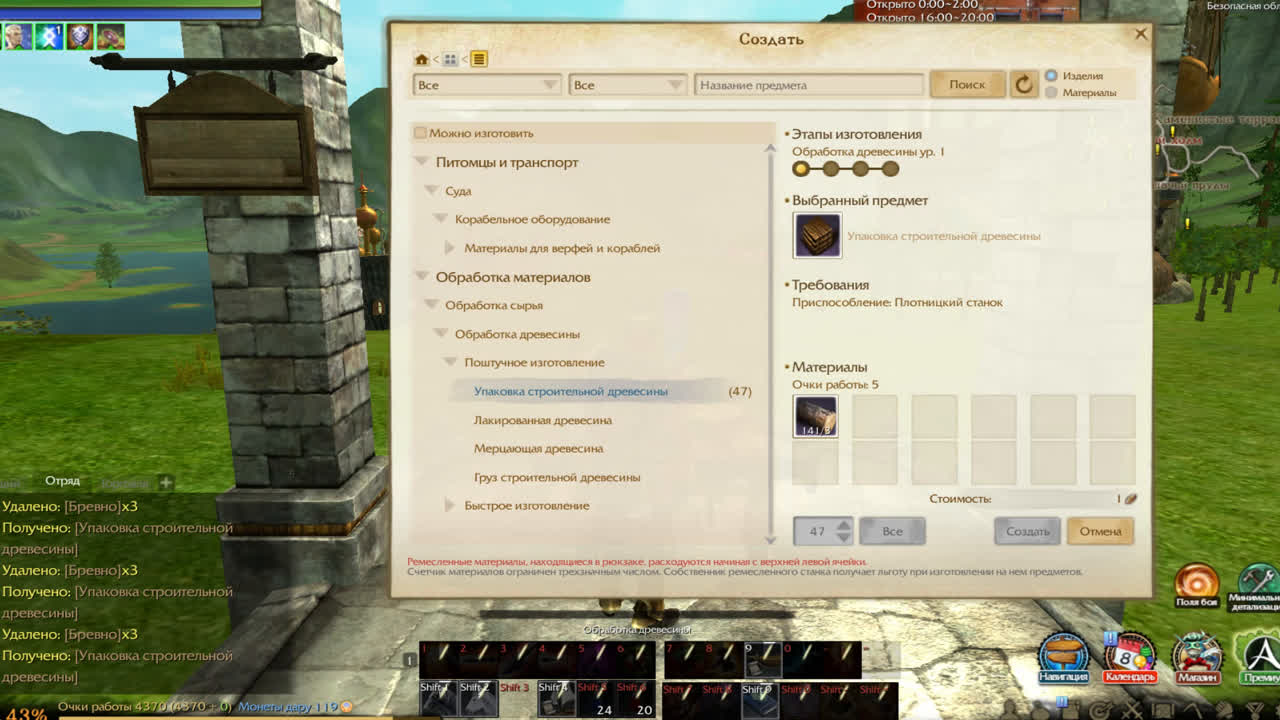Increase the craft quantity with up arrow
This screenshot has width=1280, height=720.
click(844, 525)
